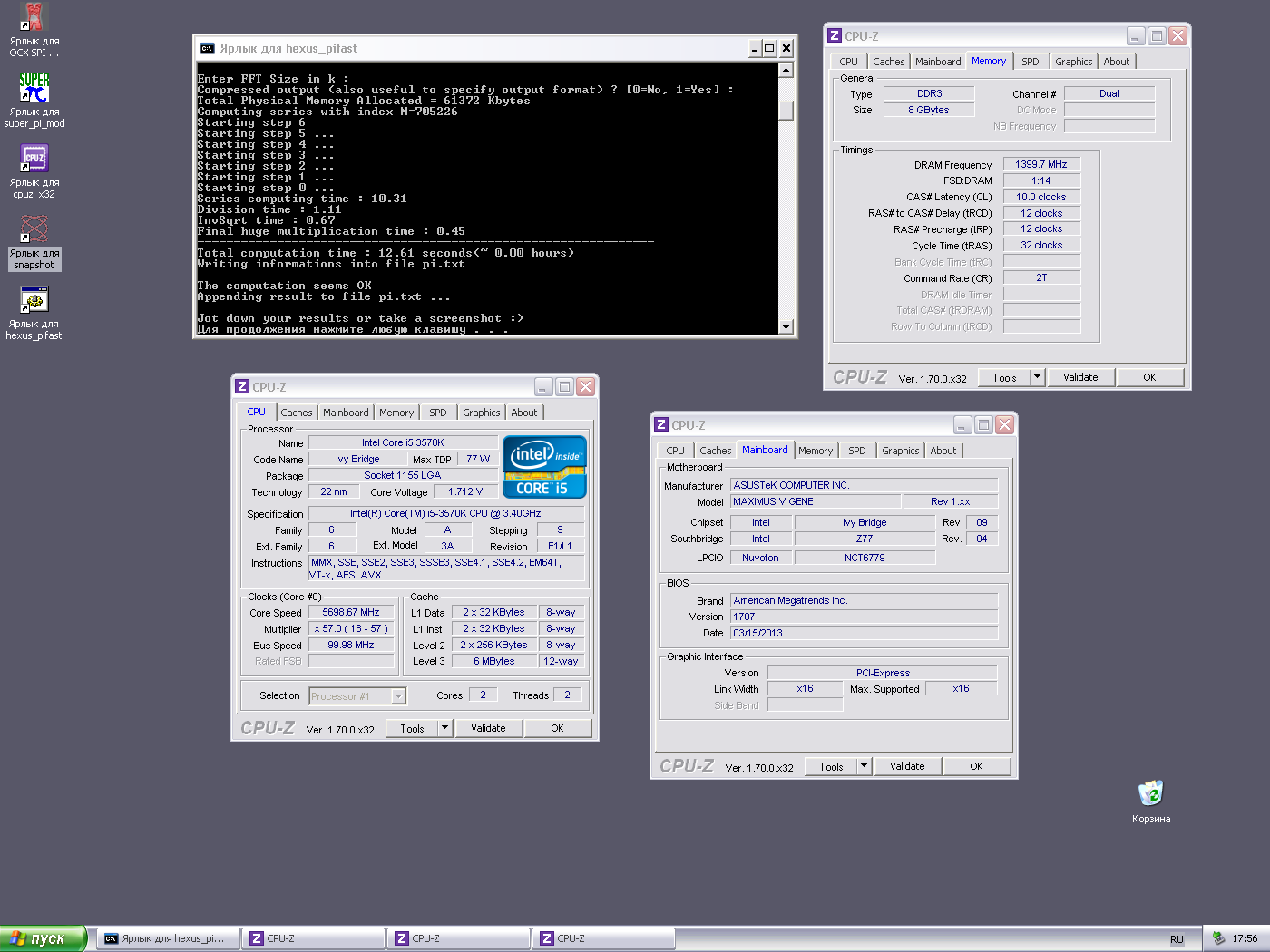Click the console window title bar icon
Viewport: 1270px width, 952px height.
[208, 48]
